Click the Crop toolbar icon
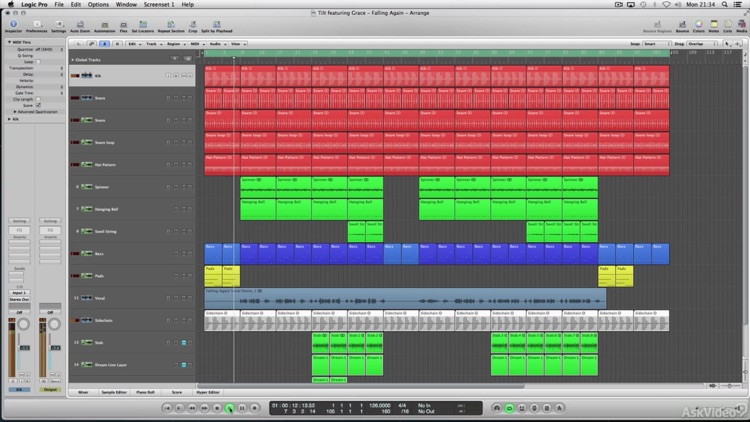The height and width of the screenshot is (422, 750). pos(193,26)
